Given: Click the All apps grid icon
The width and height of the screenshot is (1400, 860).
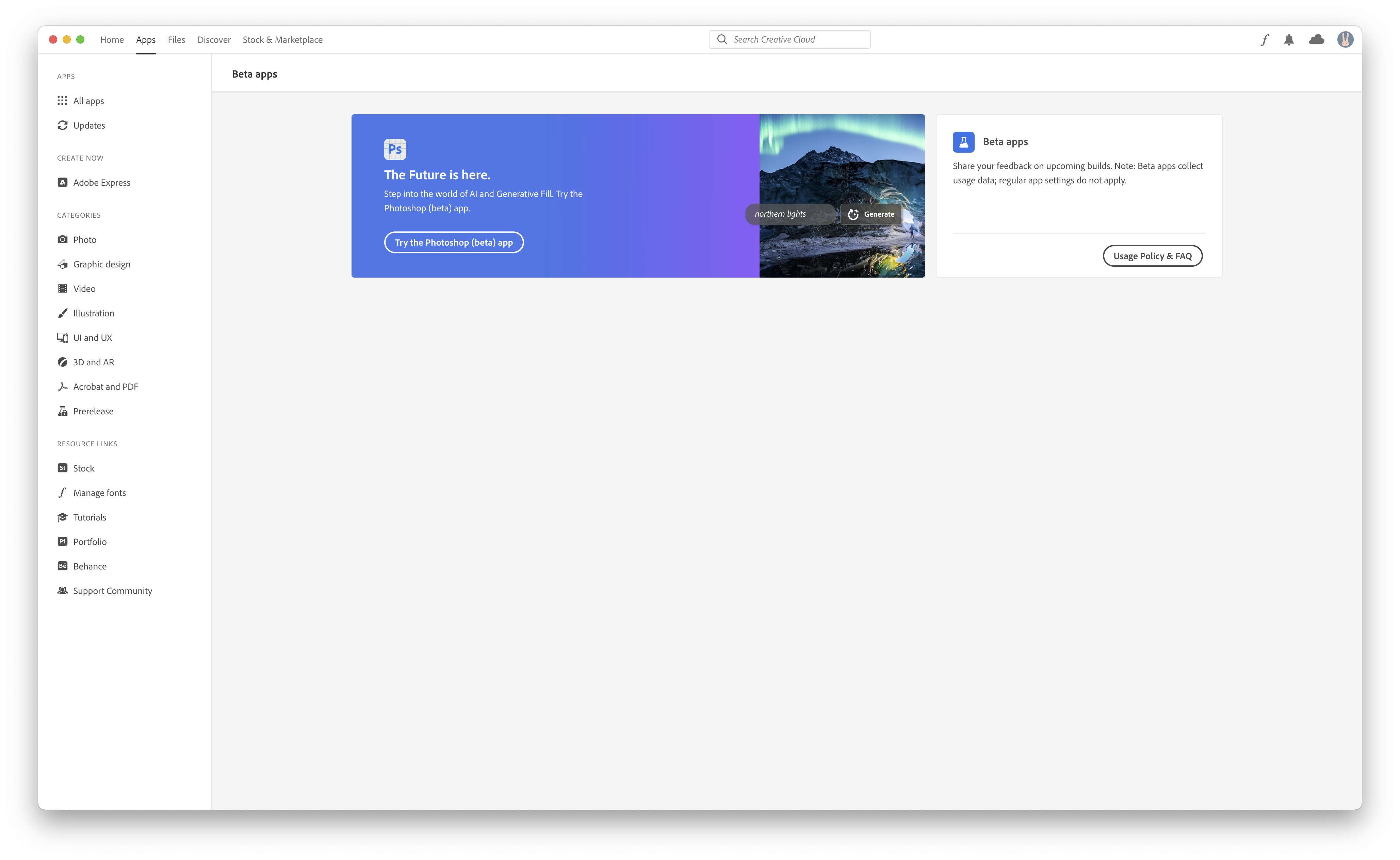Looking at the screenshot, I should point(63,101).
